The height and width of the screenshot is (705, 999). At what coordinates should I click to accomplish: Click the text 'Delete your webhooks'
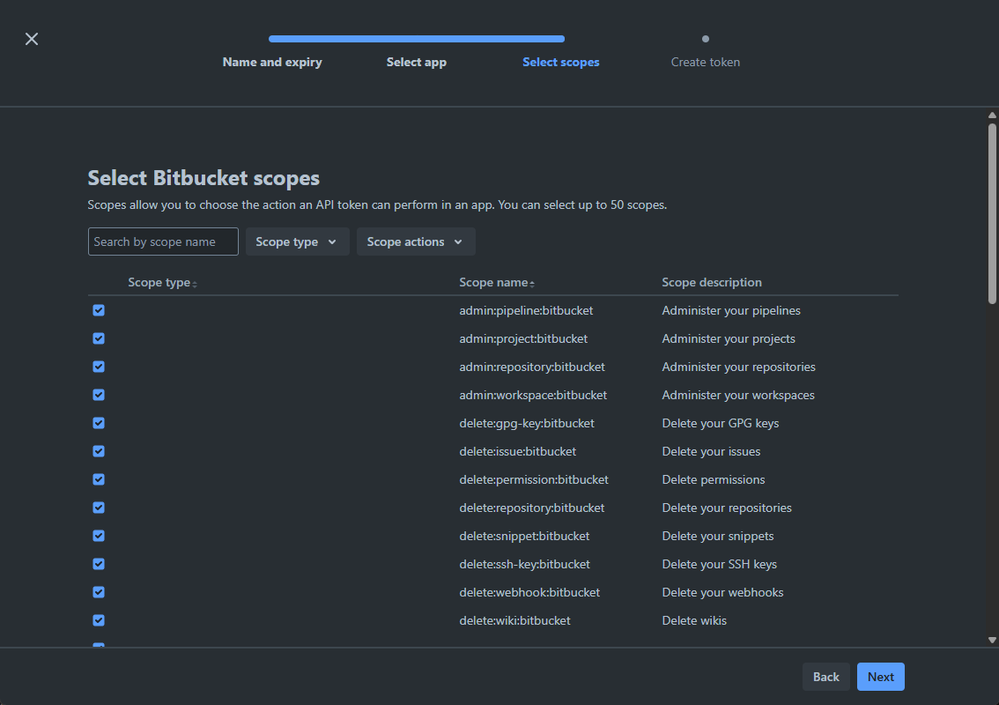point(722,592)
